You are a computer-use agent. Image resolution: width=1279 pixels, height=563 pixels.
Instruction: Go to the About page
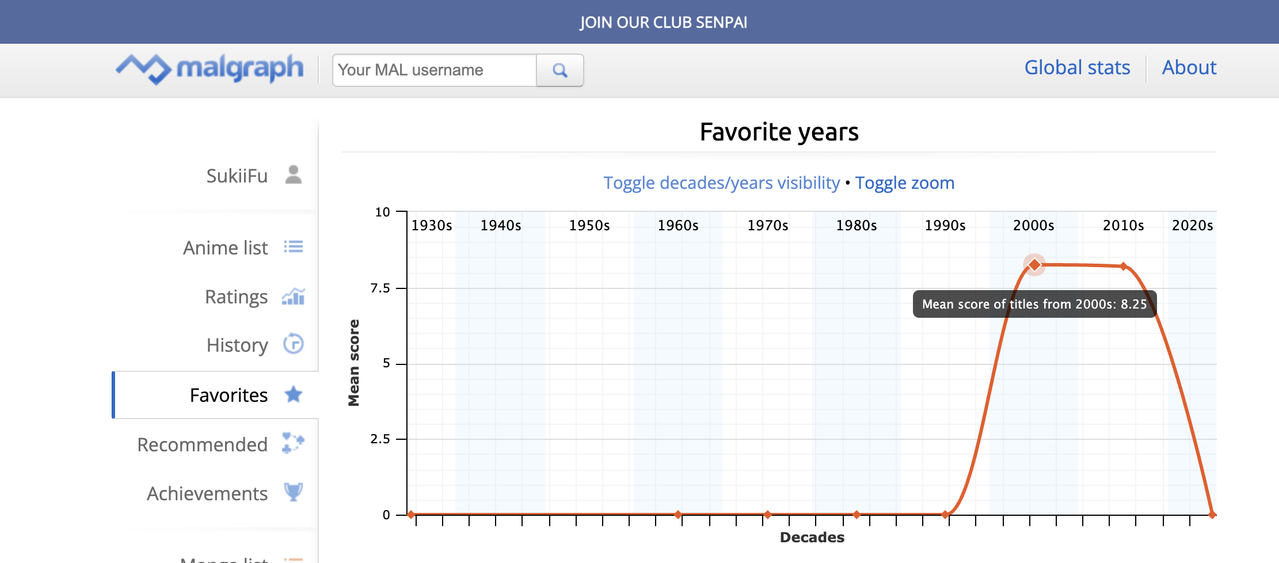pyautogui.click(x=1189, y=68)
